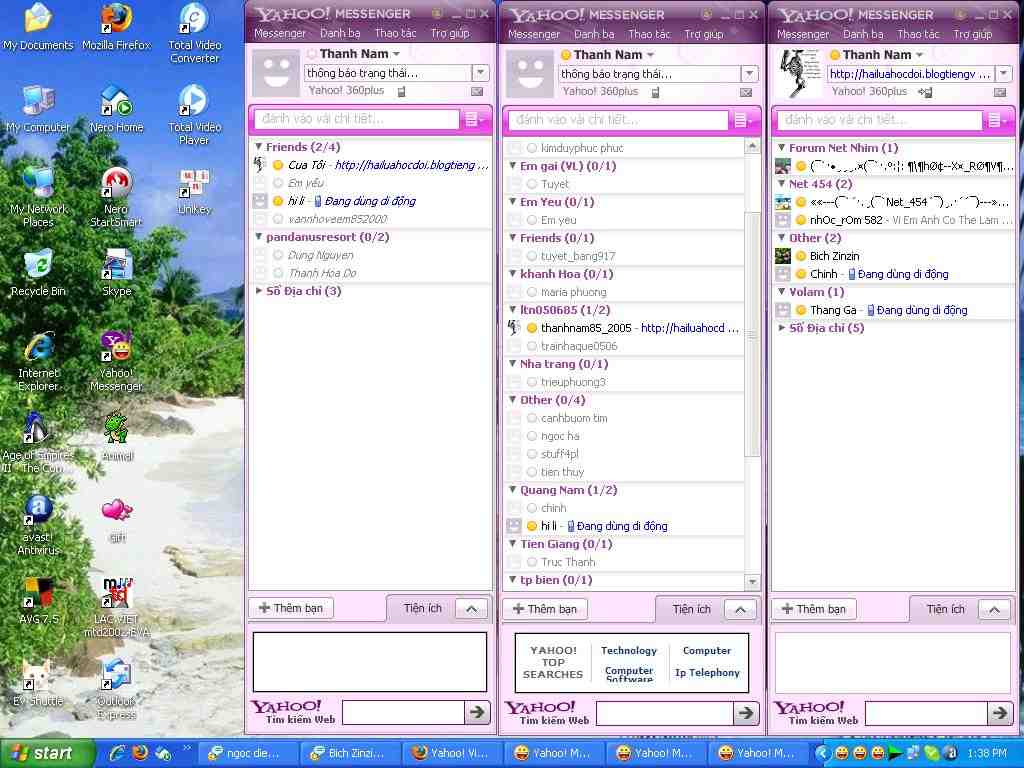Collapse pandanusresort (0/2) group
1024x768 pixels.
pyautogui.click(x=259, y=237)
